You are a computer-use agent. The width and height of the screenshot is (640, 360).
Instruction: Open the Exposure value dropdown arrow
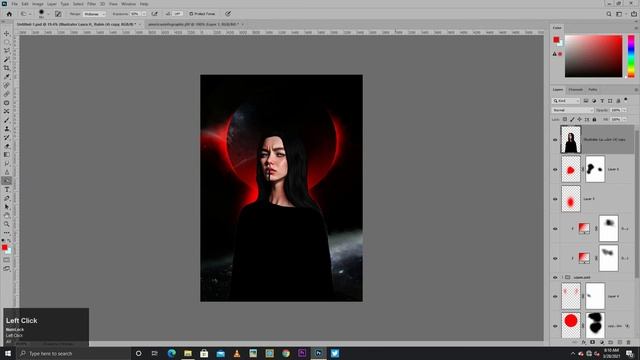[x=144, y=14]
